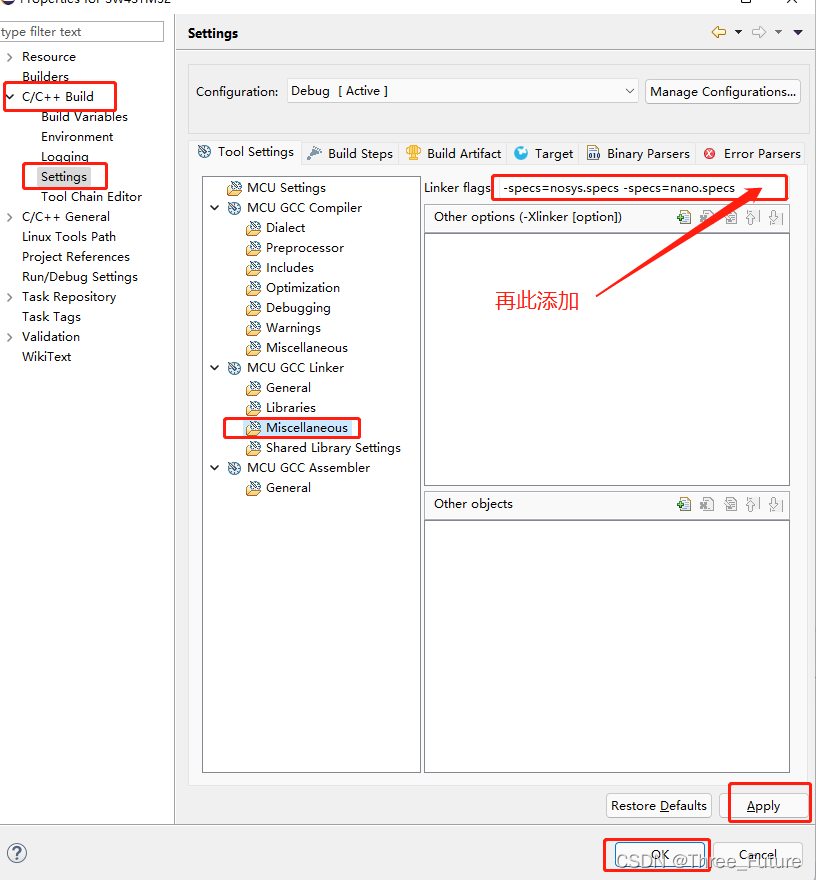Collapse the MCU GCC Linker node

pos(214,368)
